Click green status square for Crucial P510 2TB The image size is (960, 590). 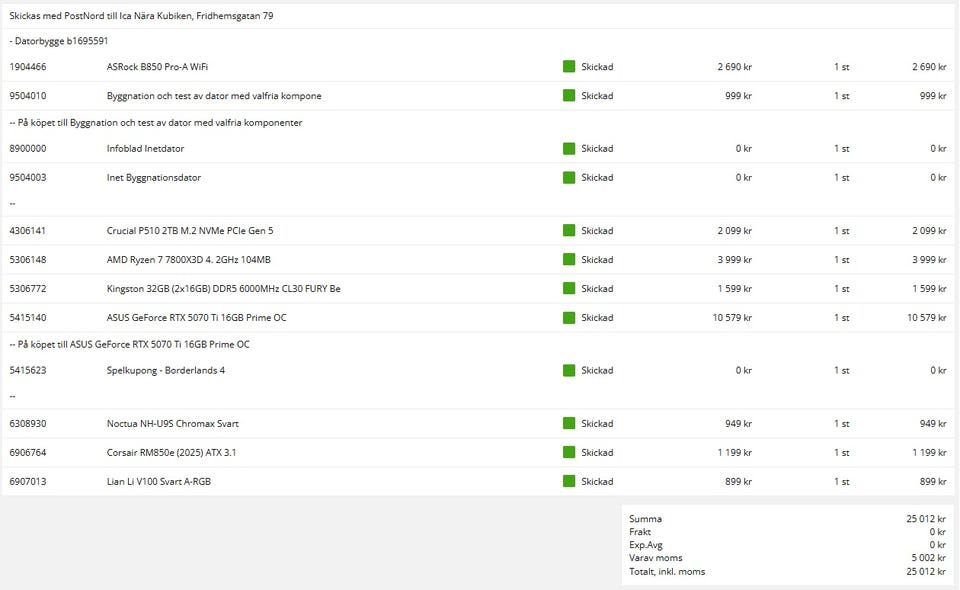[569, 230]
